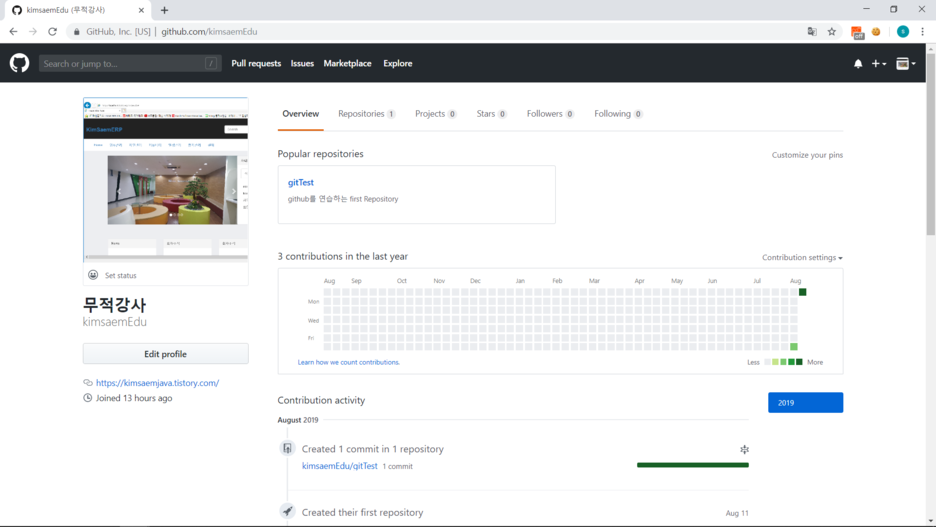Image resolution: width=936 pixels, height=527 pixels.
Task: Click the browser forward arrow
Action: click(33, 32)
